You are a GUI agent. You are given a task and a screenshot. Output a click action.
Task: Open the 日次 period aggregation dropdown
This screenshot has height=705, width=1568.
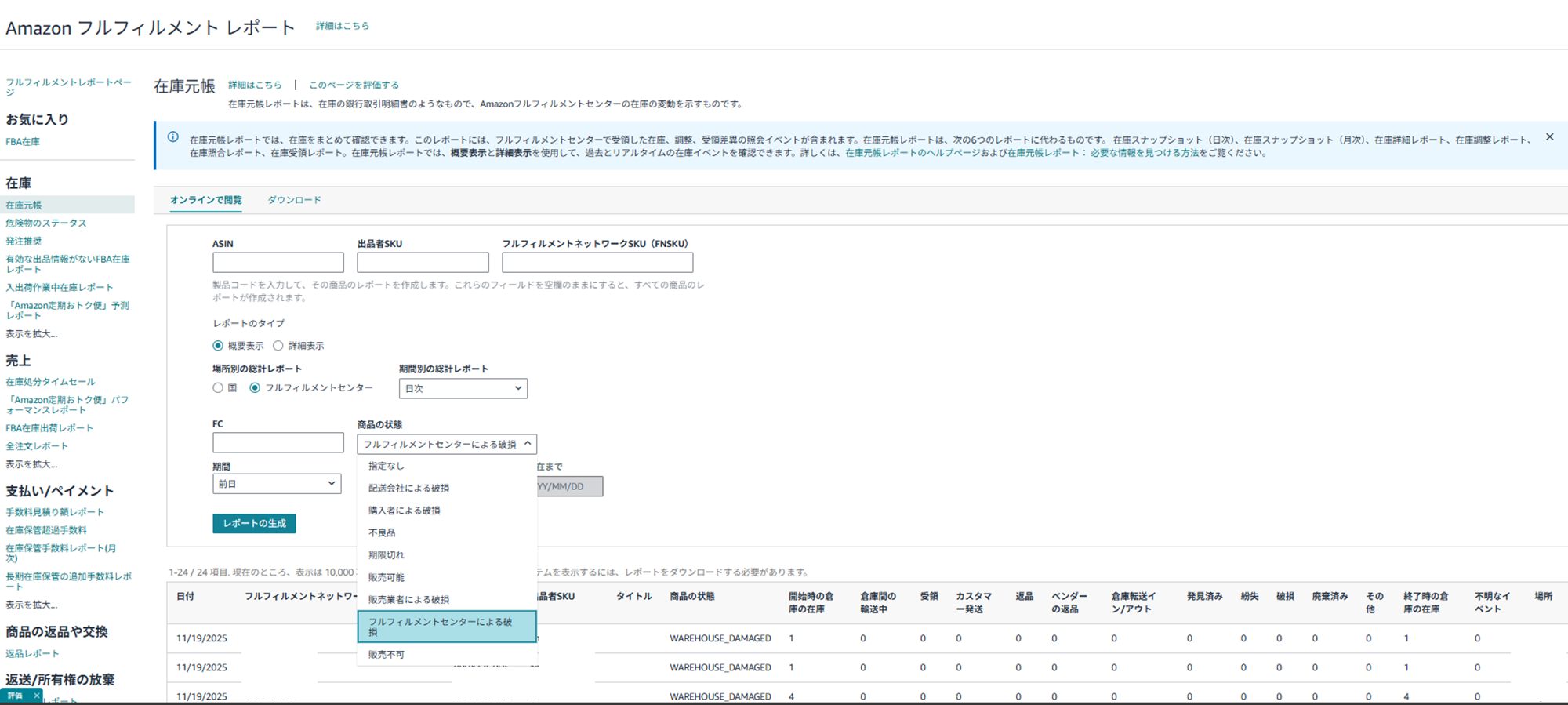pos(463,389)
